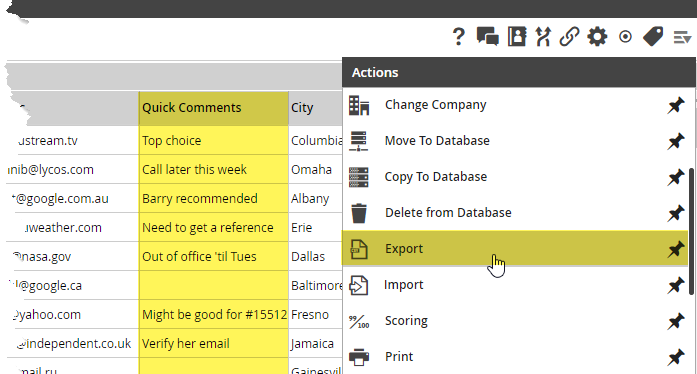This screenshot has height=374, width=697.
Task: Open the chat messages icon
Action: (x=488, y=36)
